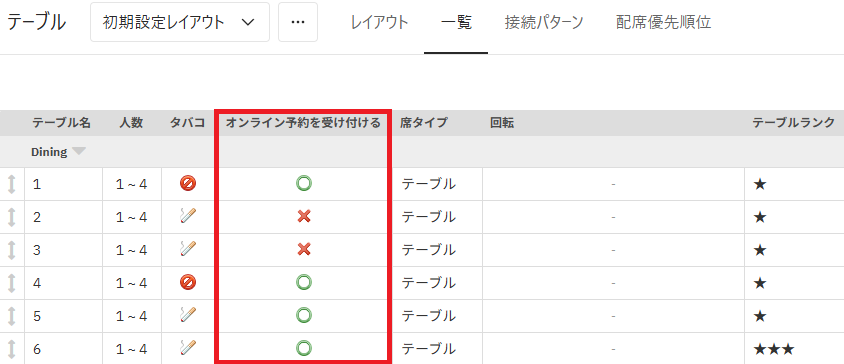Click the reorder handle for table 1
This screenshot has width=844, height=364.
pos(12,184)
